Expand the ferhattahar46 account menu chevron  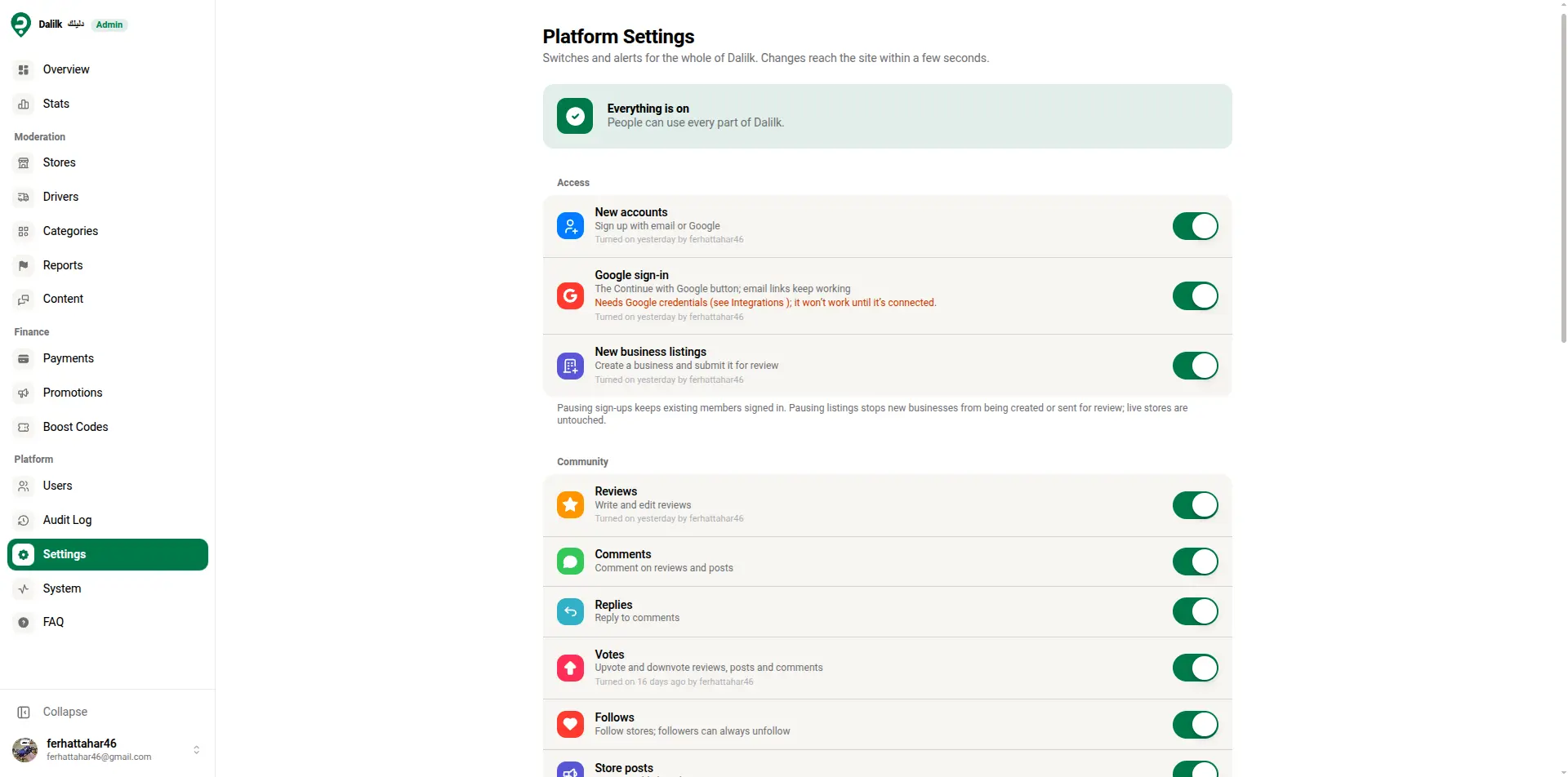[196, 749]
